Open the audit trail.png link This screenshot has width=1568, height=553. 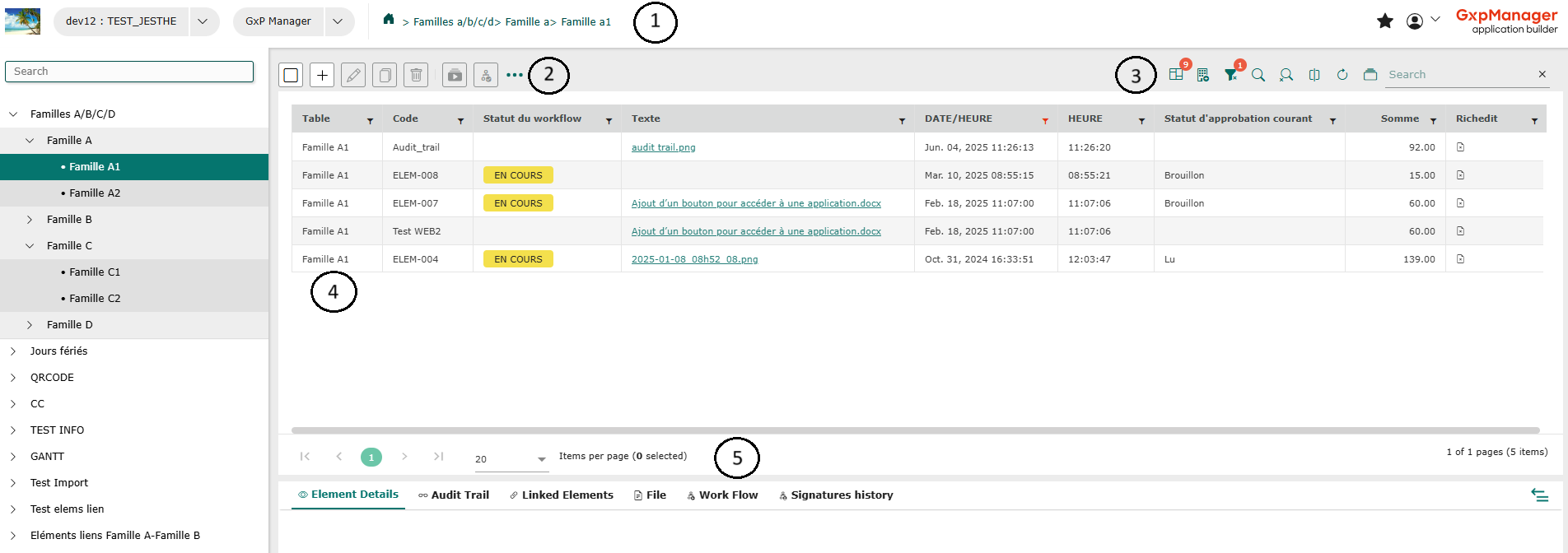[663, 147]
